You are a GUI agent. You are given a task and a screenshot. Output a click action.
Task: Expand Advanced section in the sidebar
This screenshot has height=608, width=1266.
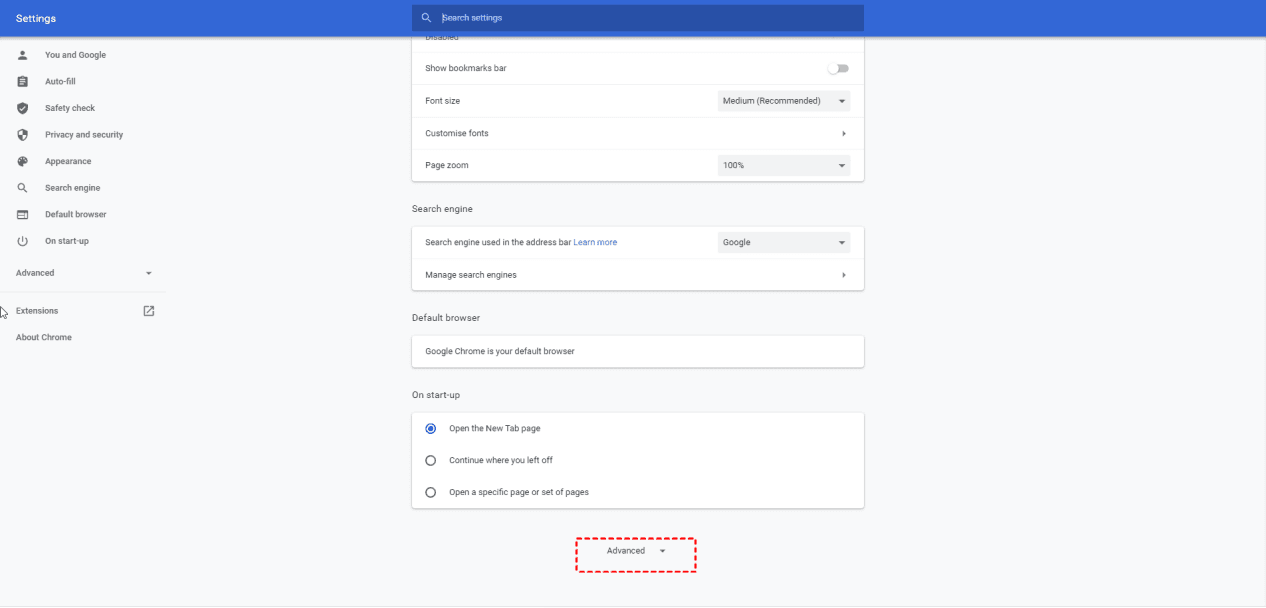coord(84,273)
